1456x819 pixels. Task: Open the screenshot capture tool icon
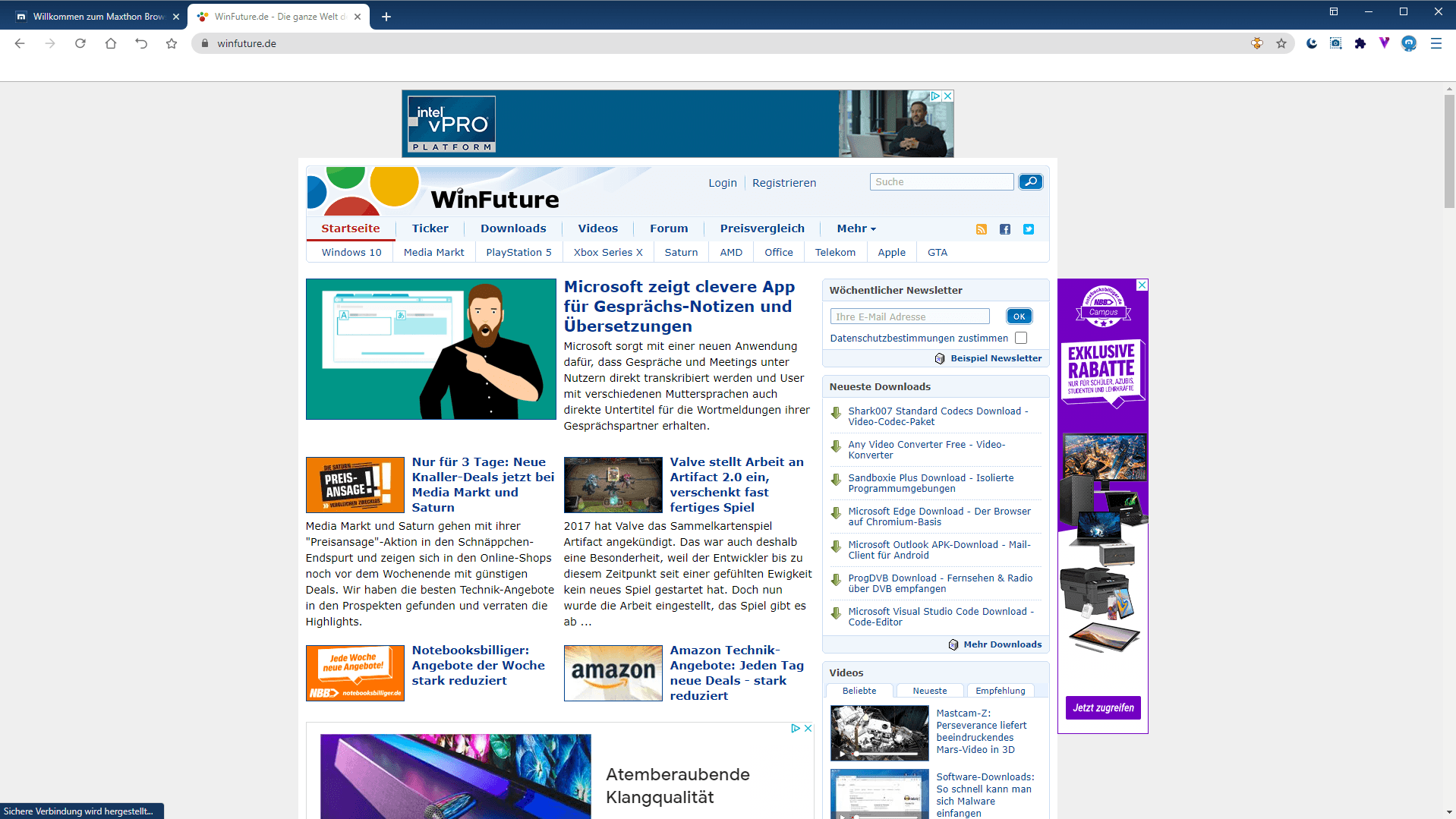click(x=1336, y=43)
